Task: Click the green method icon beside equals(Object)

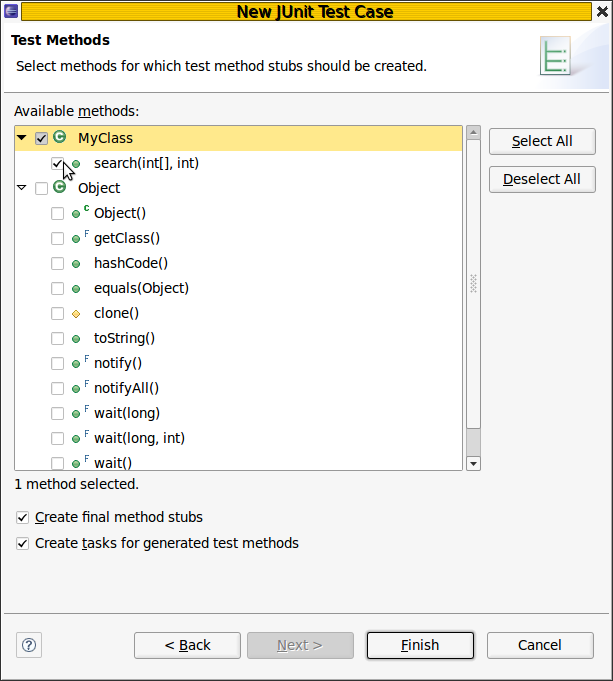Action: click(x=76, y=289)
